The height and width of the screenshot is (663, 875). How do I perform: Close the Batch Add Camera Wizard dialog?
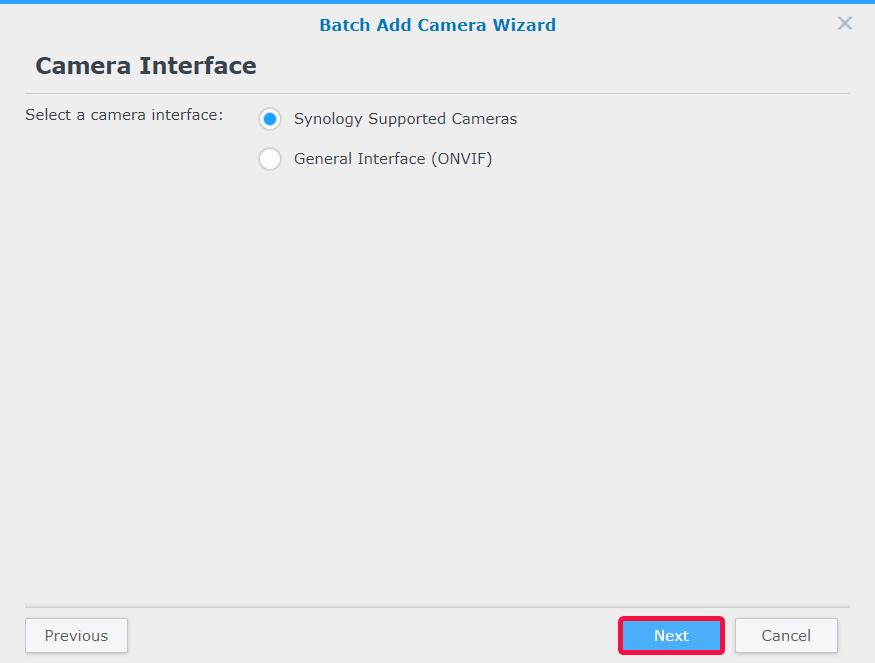pyautogui.click(x=844, y=23)
